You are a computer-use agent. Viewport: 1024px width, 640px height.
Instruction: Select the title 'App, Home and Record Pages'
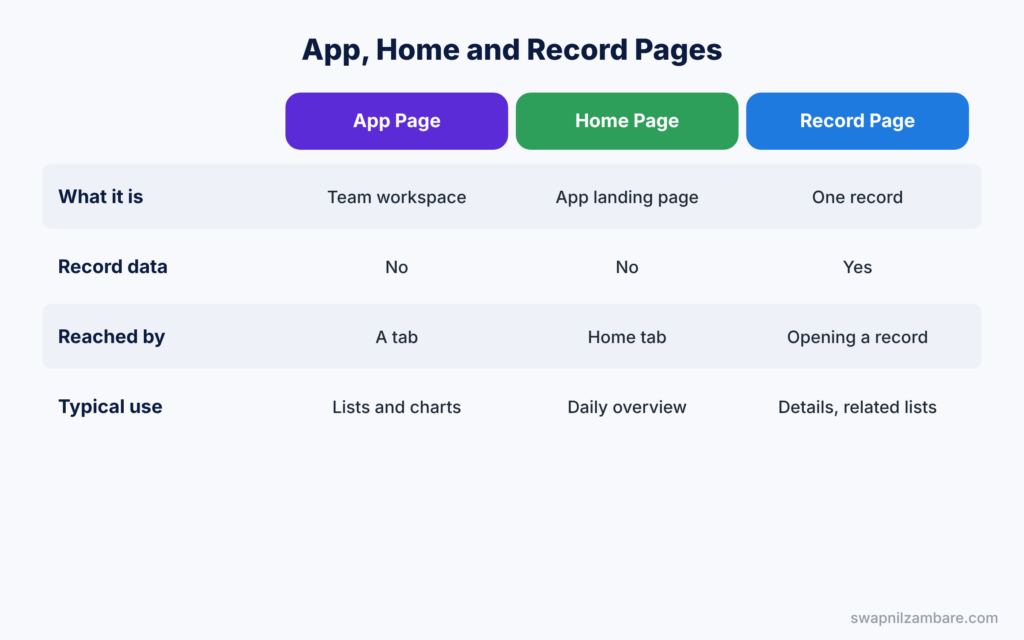click(x=512, y=50)
